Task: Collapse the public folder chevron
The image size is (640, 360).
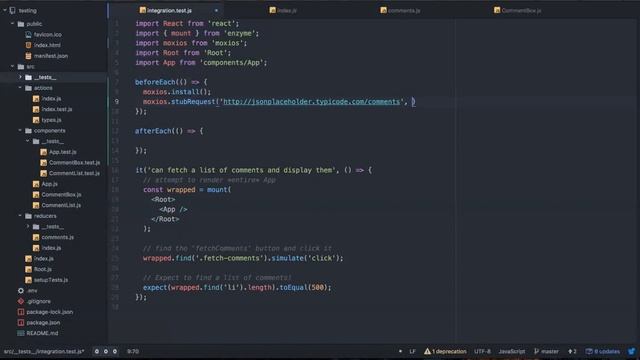Action: coord(12,24)
